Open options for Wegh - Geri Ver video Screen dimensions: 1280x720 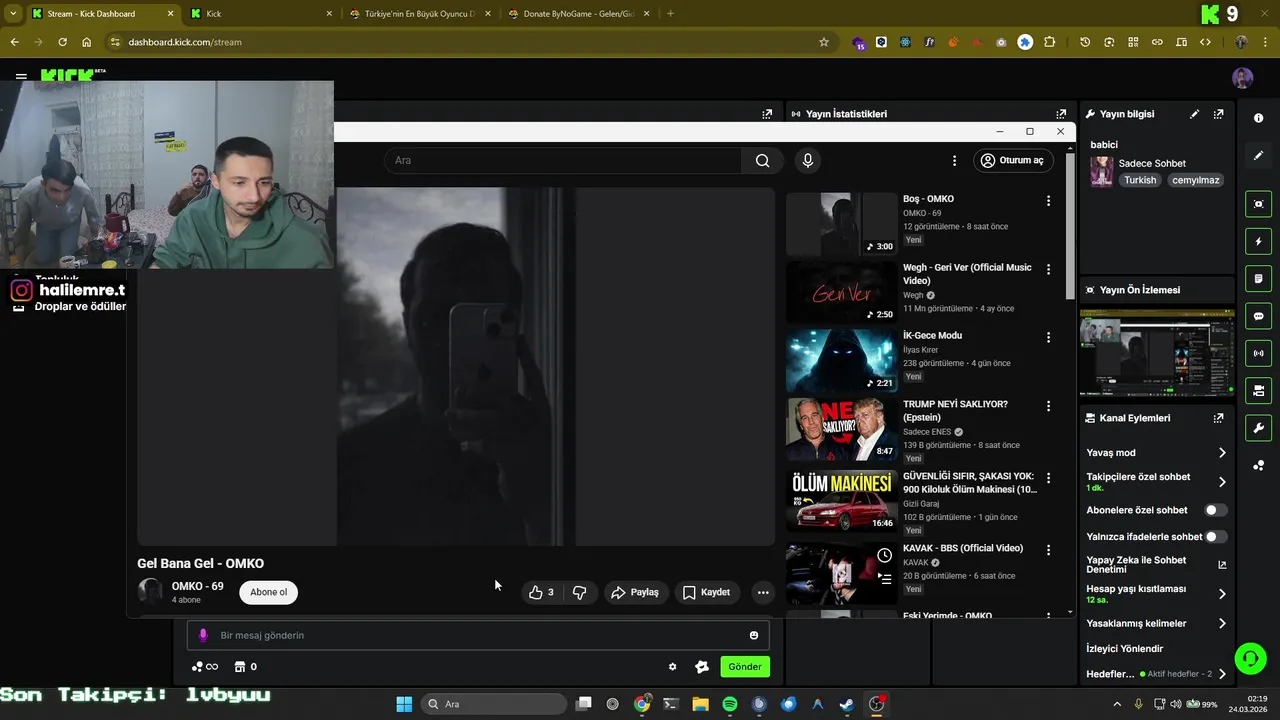pyautogui.click(x=1048, y=270)
